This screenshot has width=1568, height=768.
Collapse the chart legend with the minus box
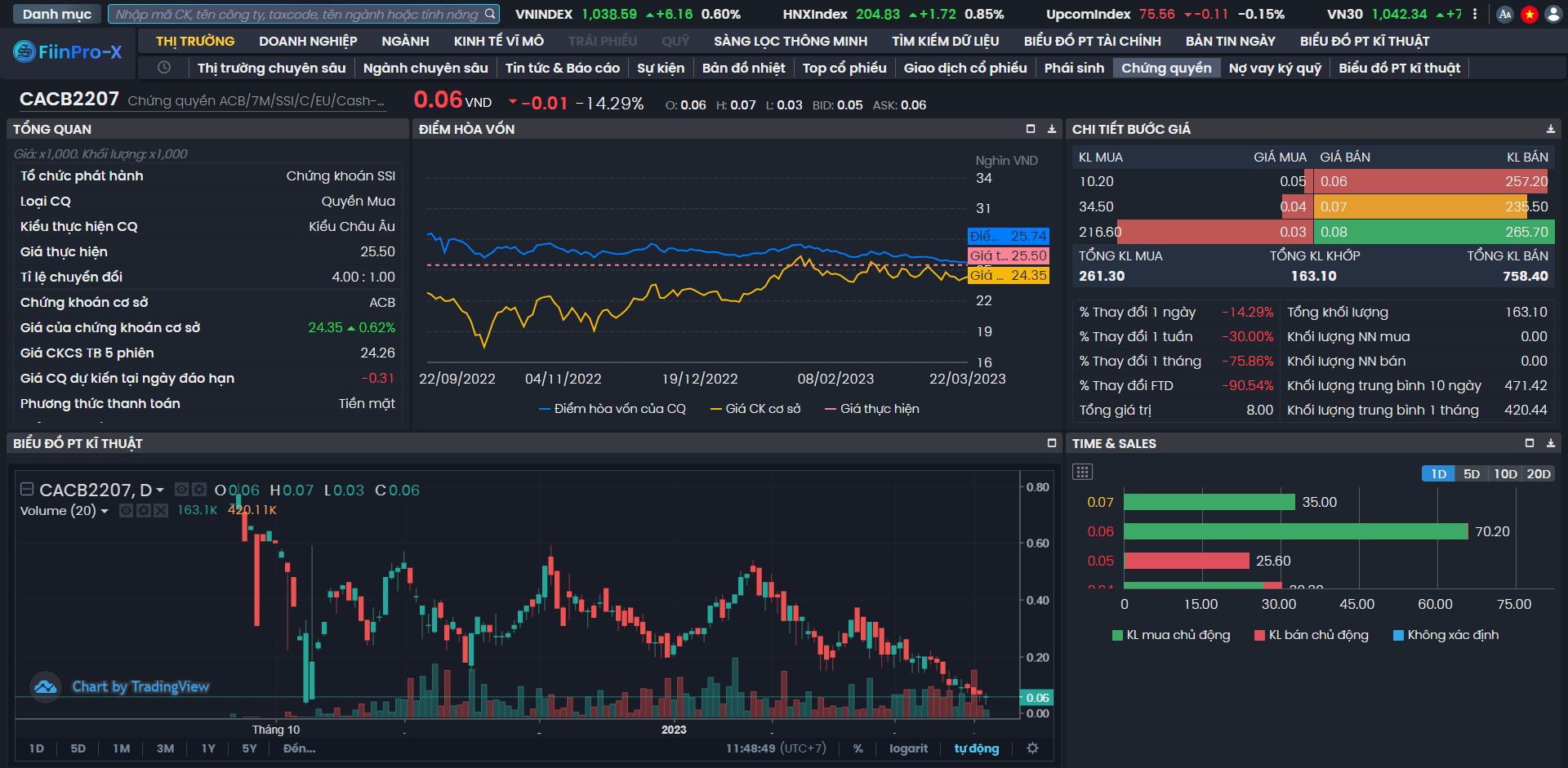tap(26, 489)
